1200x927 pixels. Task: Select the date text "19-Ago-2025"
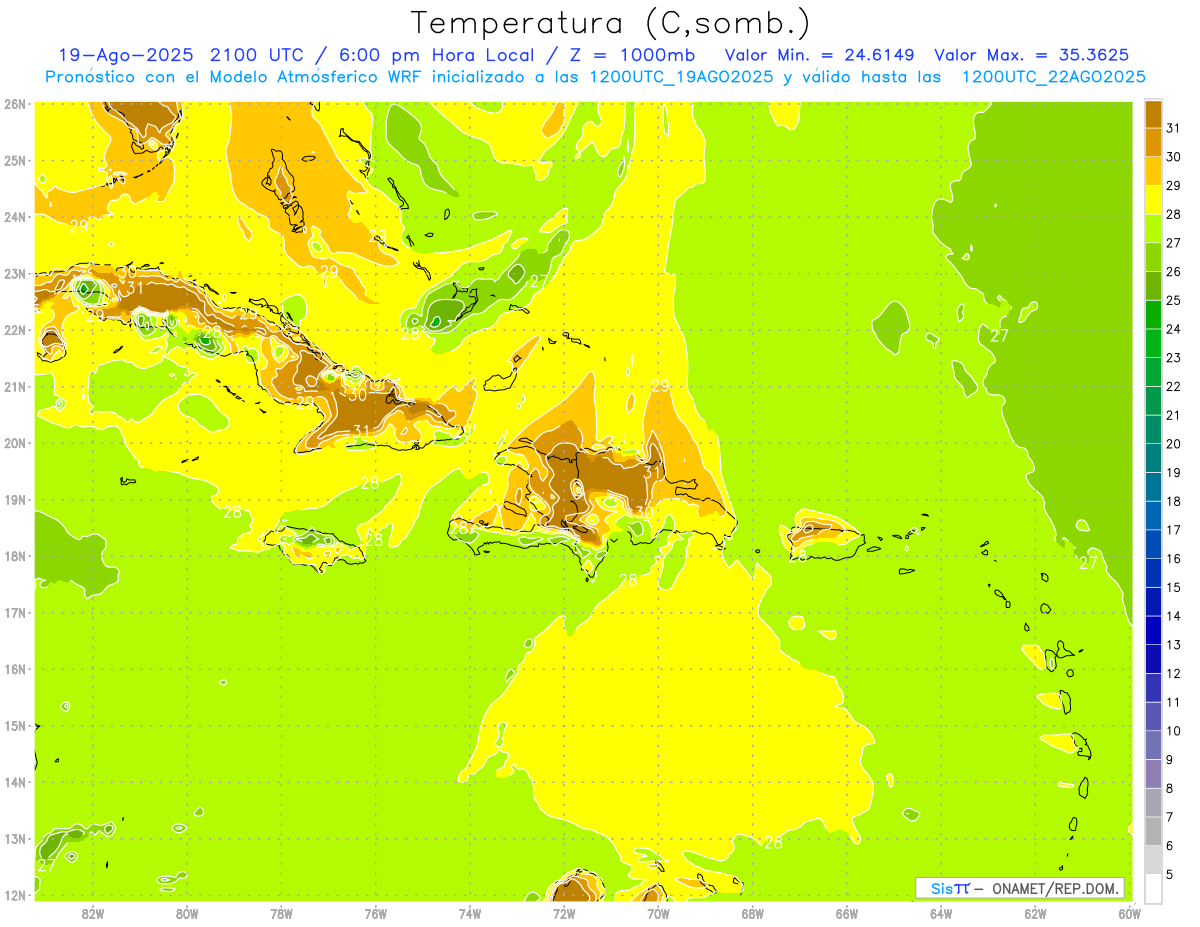pos(125,55)
